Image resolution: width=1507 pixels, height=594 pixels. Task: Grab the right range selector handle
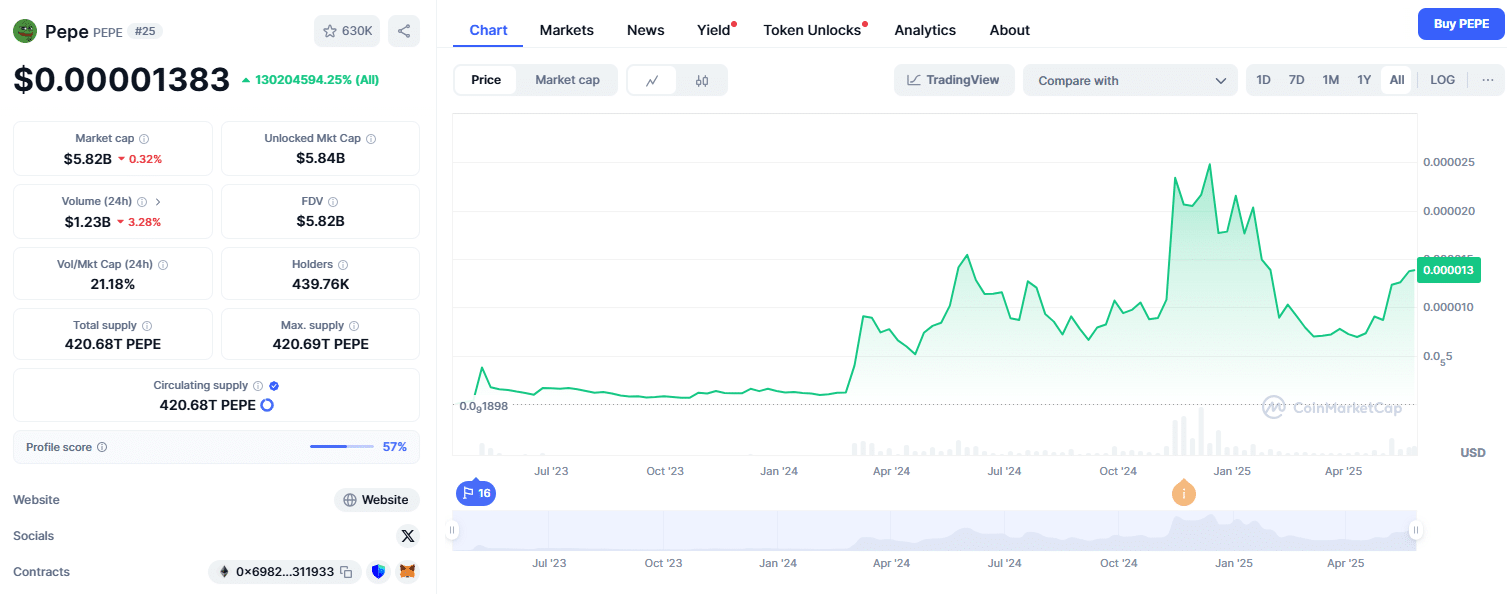tap(1415, 530)
